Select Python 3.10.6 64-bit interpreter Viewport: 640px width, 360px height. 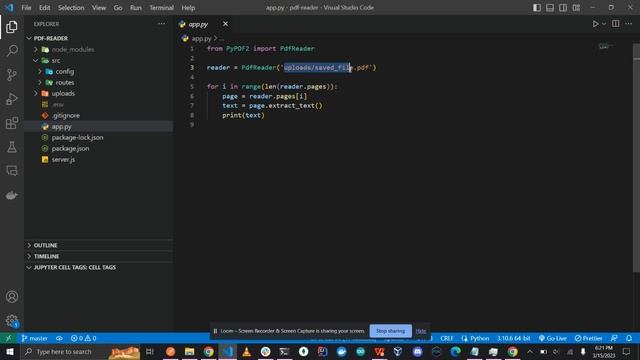pos(513,338)
